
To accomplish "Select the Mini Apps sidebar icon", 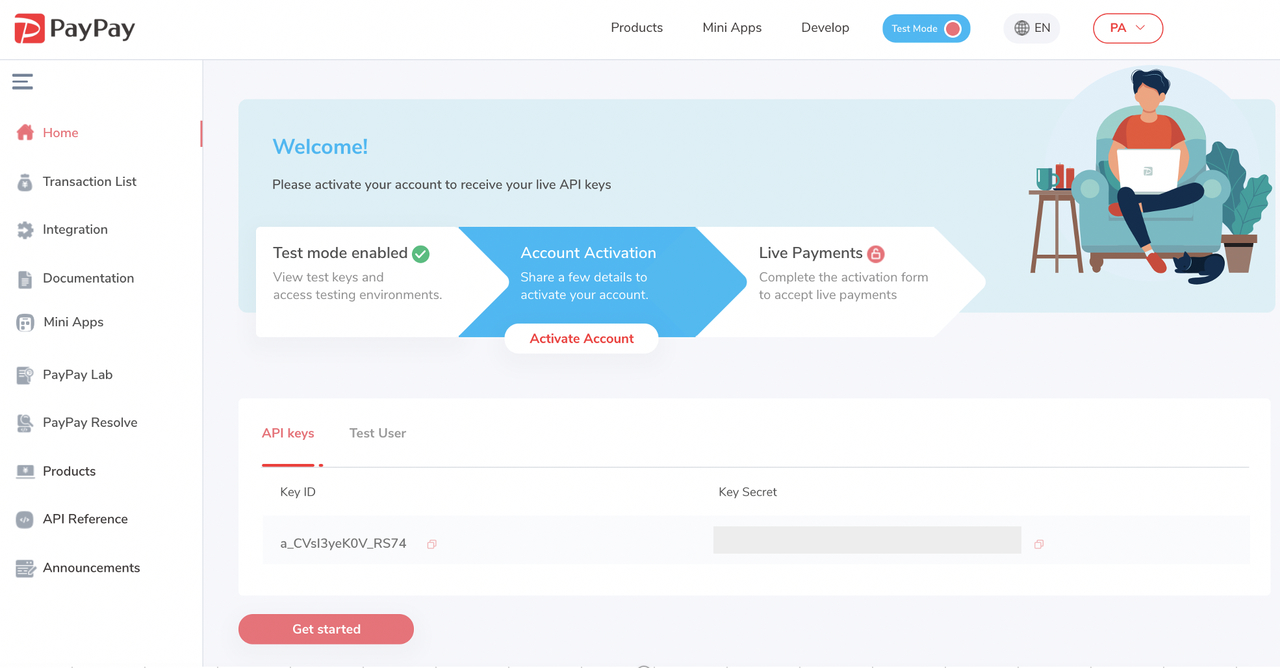I will pos(25,323).
